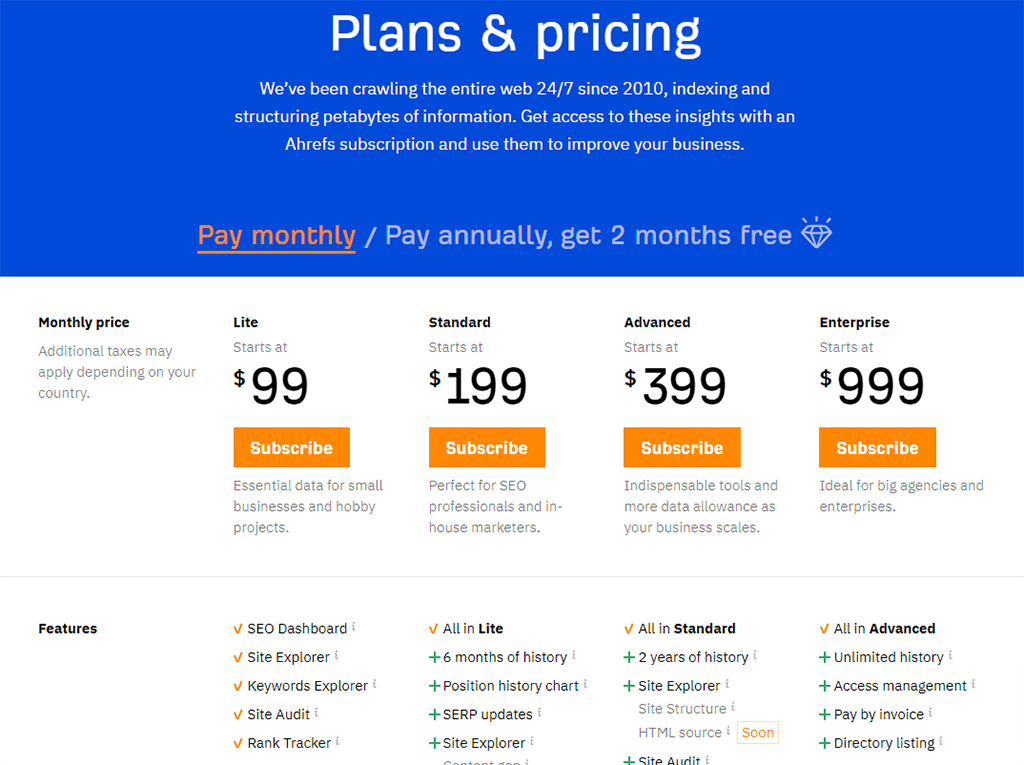Viewport: 1024px width, 765px height.
Task: Click info icon beside Pay by invoice
Action: pyautogui.click(x=931, y=712)
